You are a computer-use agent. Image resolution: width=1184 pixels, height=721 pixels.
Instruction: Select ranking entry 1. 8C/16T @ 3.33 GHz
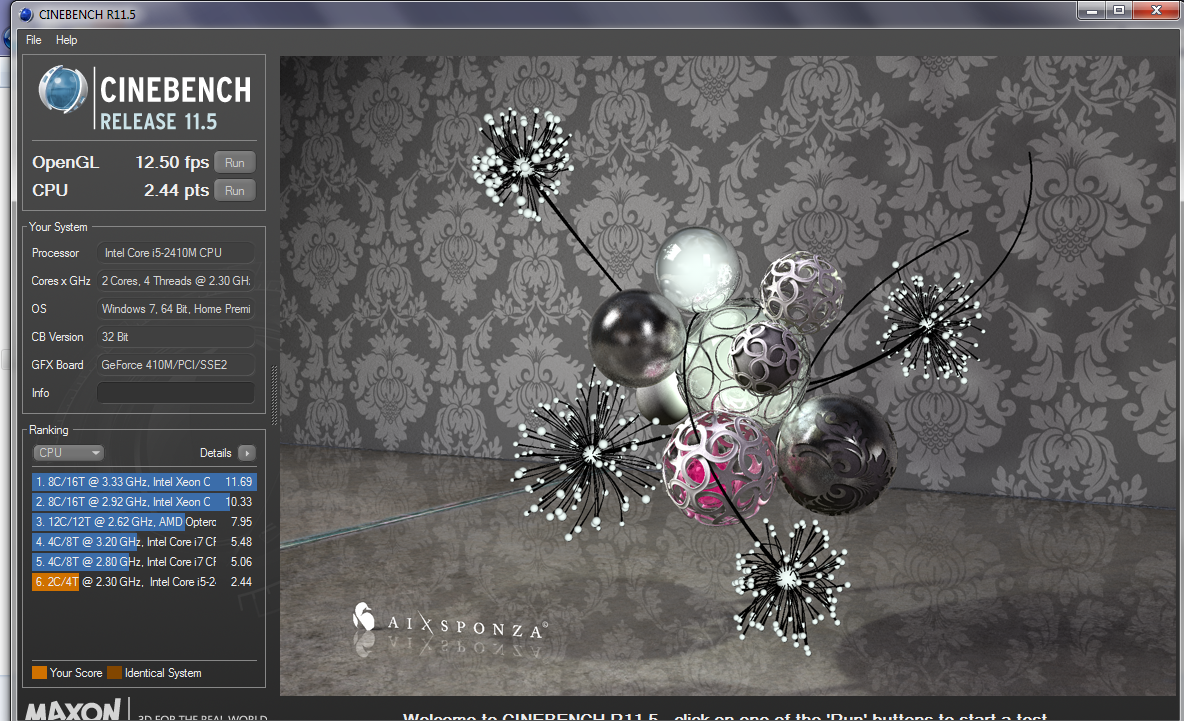click(x=143, y=482)
